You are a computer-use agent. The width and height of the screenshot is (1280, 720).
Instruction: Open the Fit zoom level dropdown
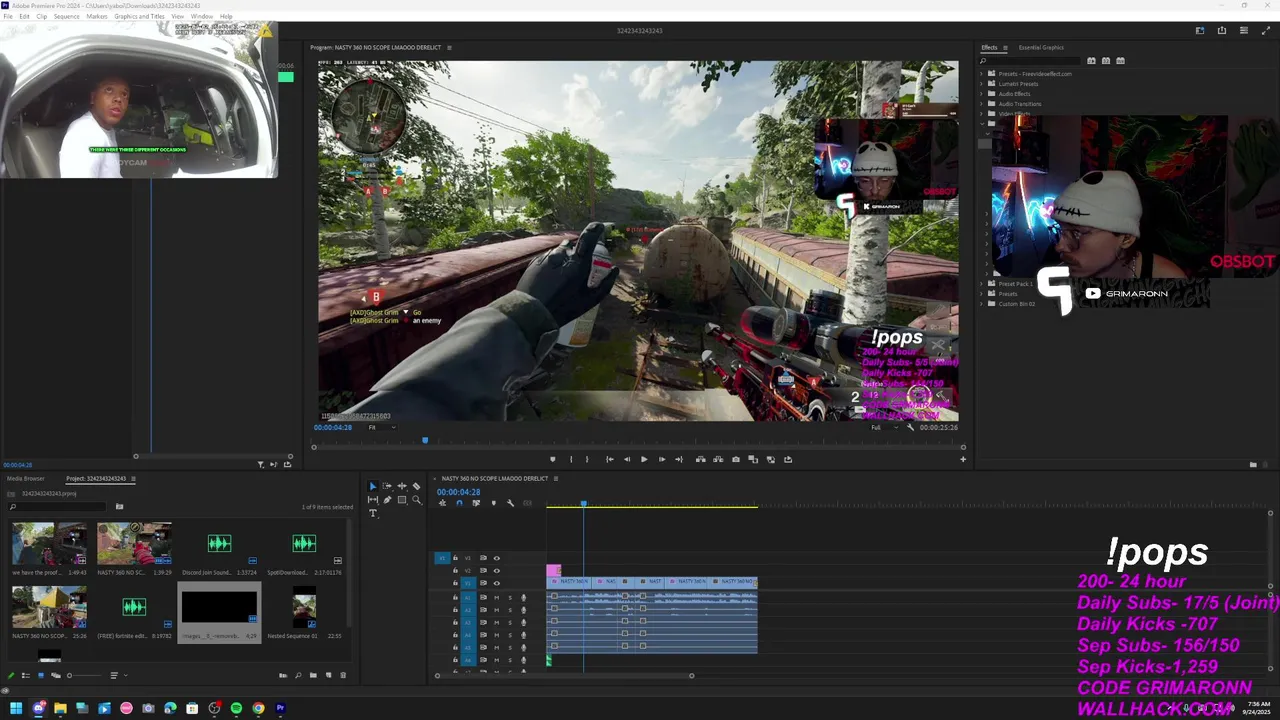(382, 427)
